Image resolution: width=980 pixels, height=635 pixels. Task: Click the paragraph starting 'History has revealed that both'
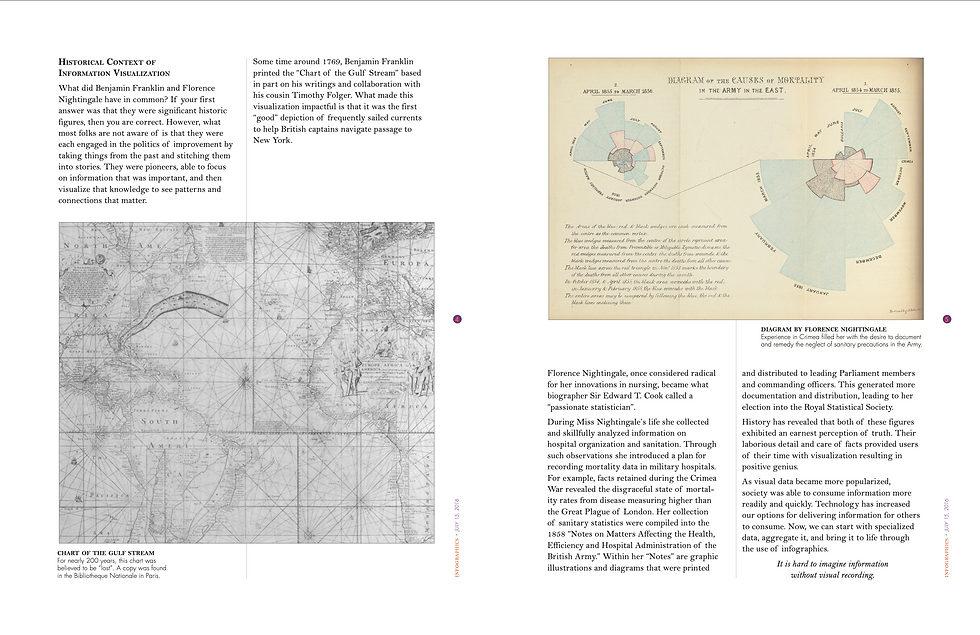pos(830,444)
